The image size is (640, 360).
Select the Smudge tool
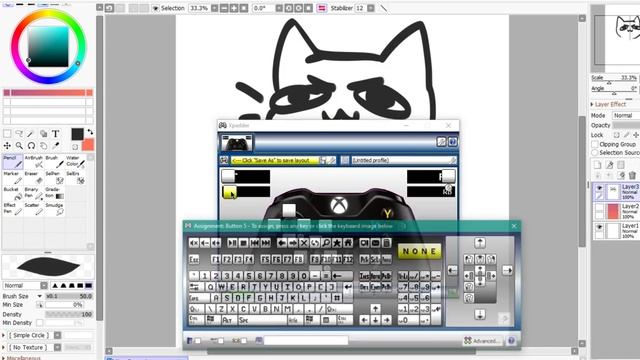pyautogui.click(x=54, y=209)
